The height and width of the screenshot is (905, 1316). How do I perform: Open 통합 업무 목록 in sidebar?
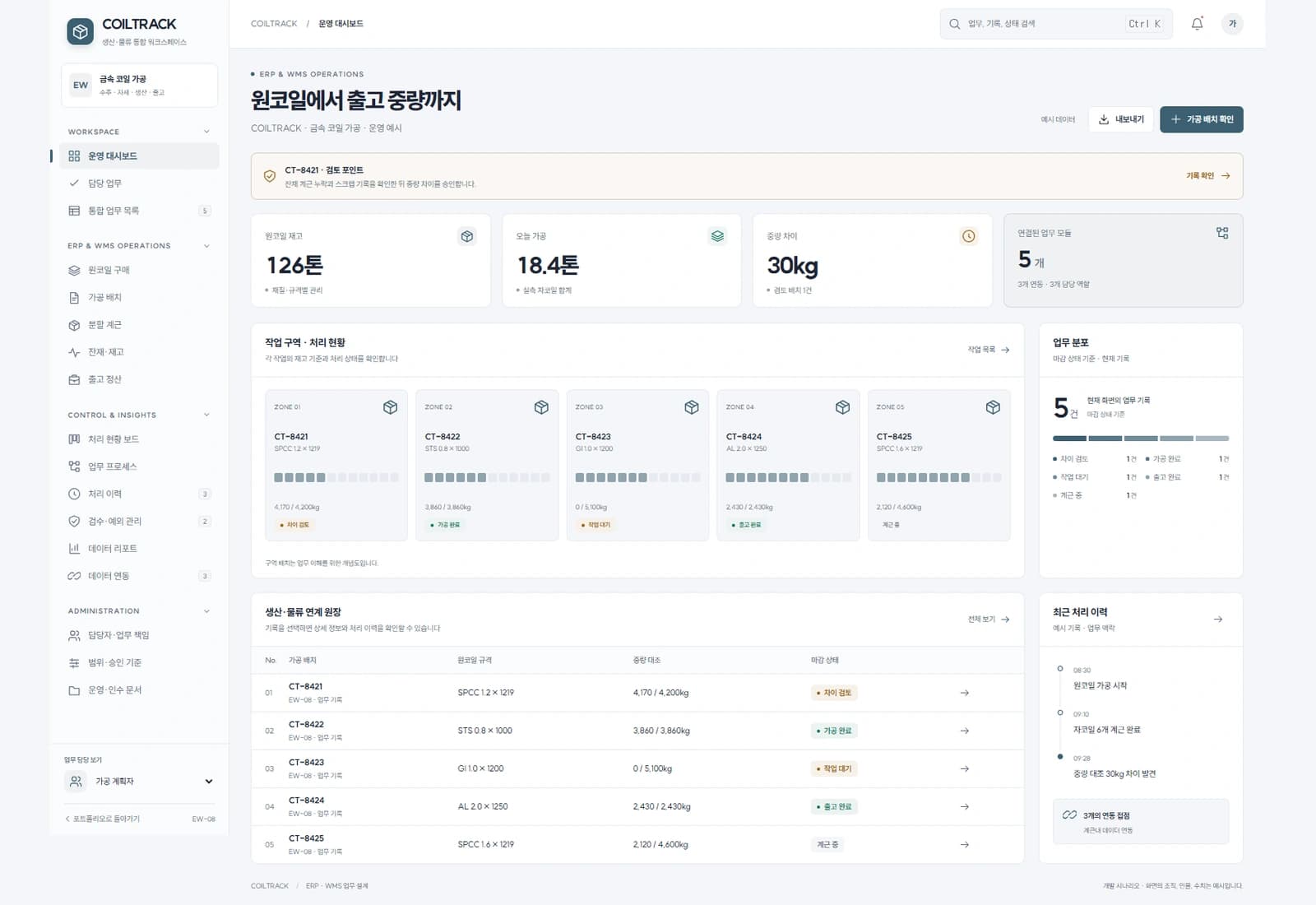139,211
